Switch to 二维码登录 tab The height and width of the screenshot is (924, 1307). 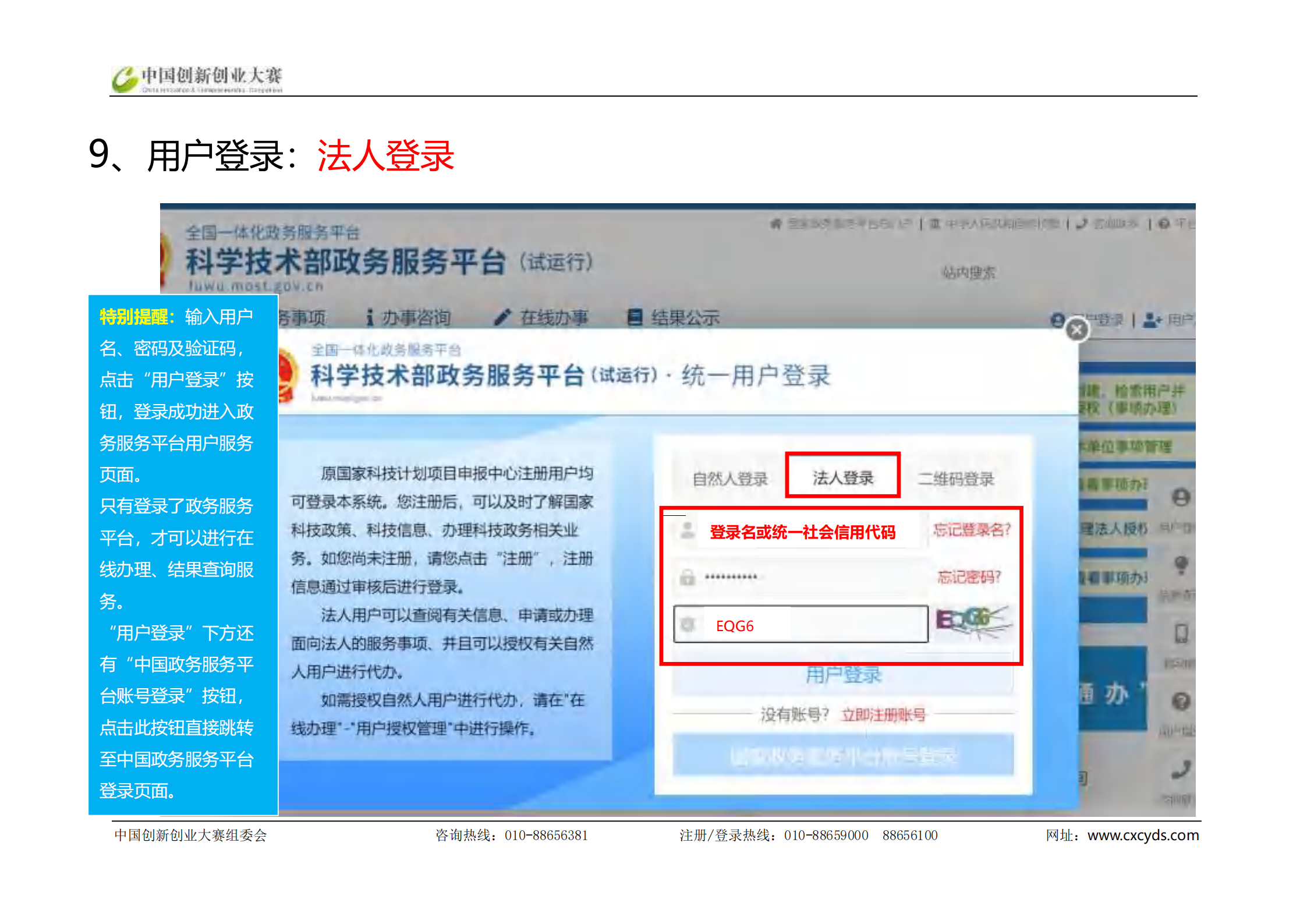955,479
